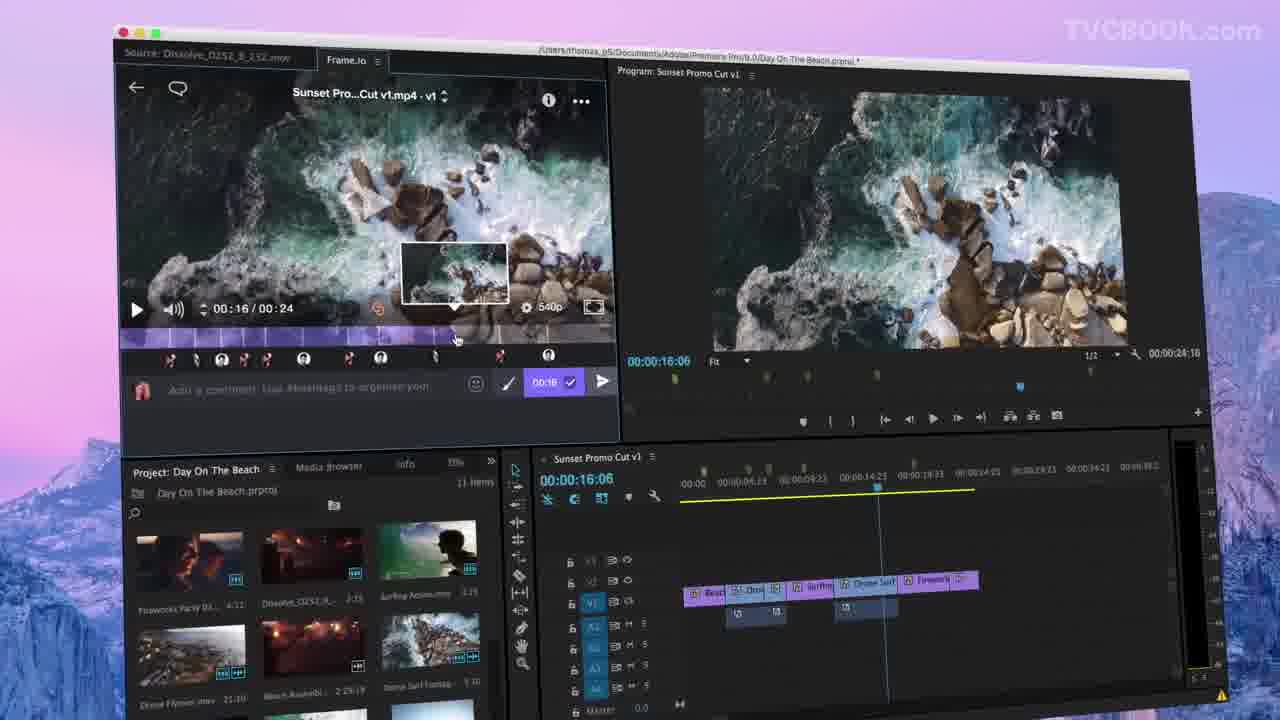Screen dimensions: 1280x720
Task: Show more Project panel tabs chevron
Action: [491, 461]
